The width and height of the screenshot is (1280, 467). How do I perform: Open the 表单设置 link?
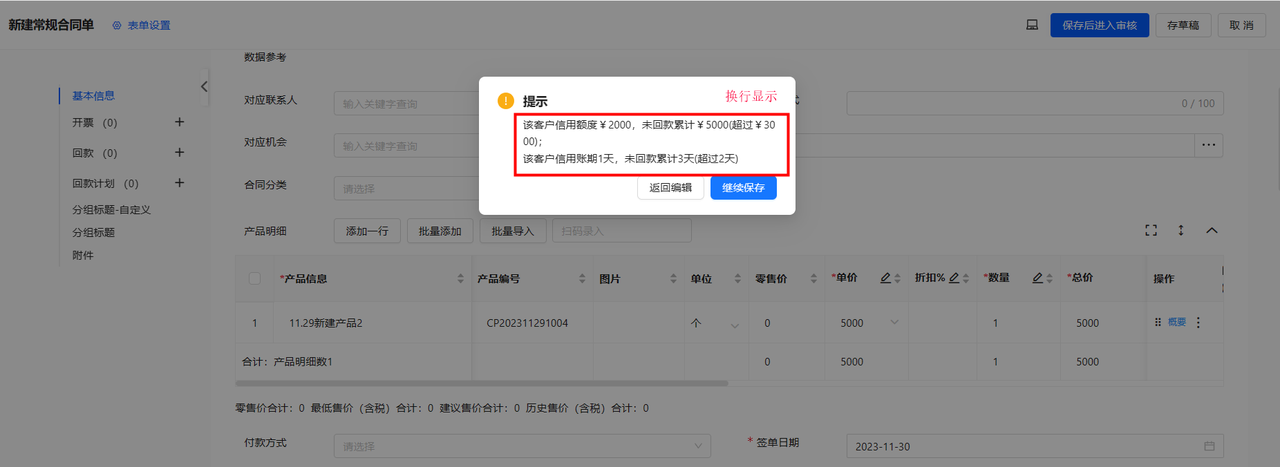(x=141, y=25)
